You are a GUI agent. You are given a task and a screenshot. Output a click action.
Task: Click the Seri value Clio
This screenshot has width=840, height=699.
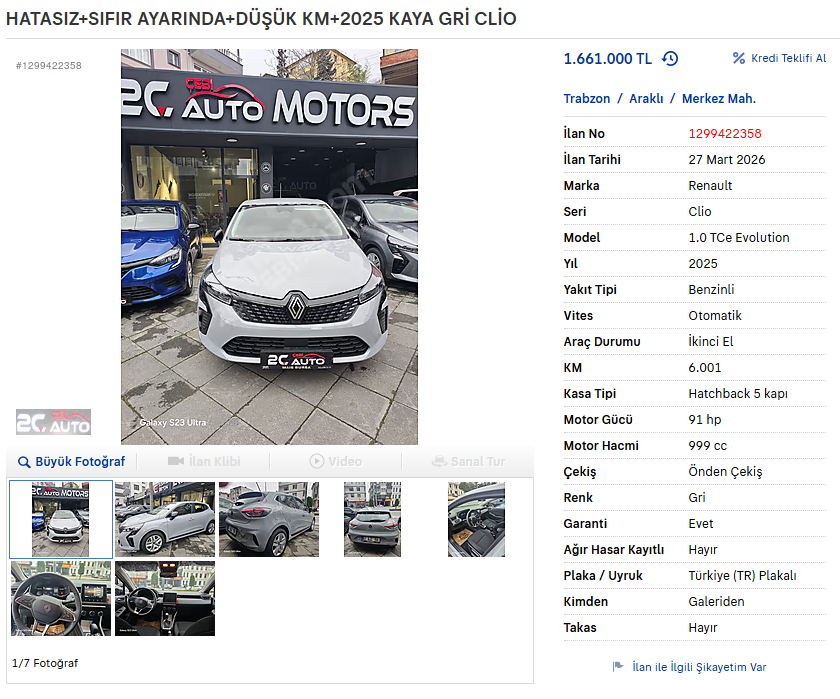(x=700, y=212)
